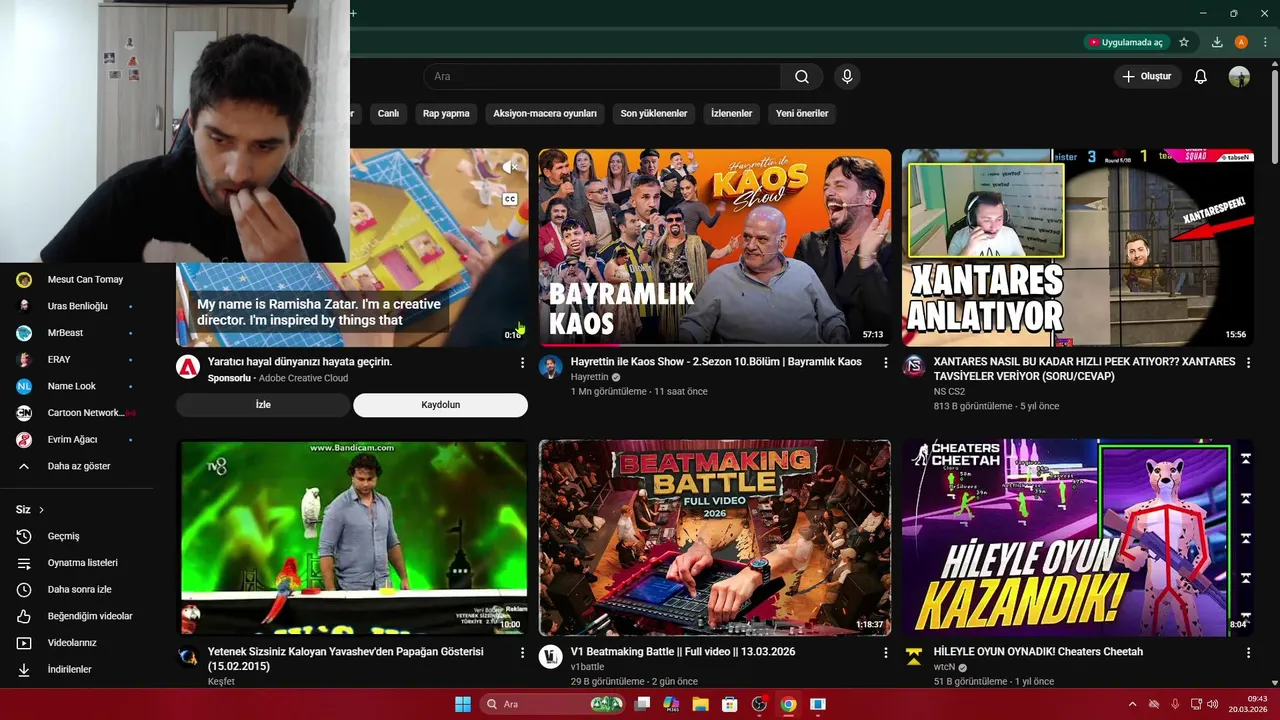Viewport: 1280px width, 720px height.
Task: Toggle mute on the Adobe ad preview
Action: pos(510,167)
